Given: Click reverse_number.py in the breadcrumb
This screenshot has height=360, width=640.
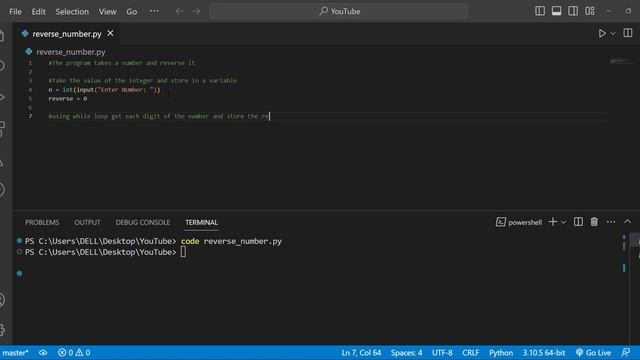Looking at the screenshot, I should click(x=70, y=52).
